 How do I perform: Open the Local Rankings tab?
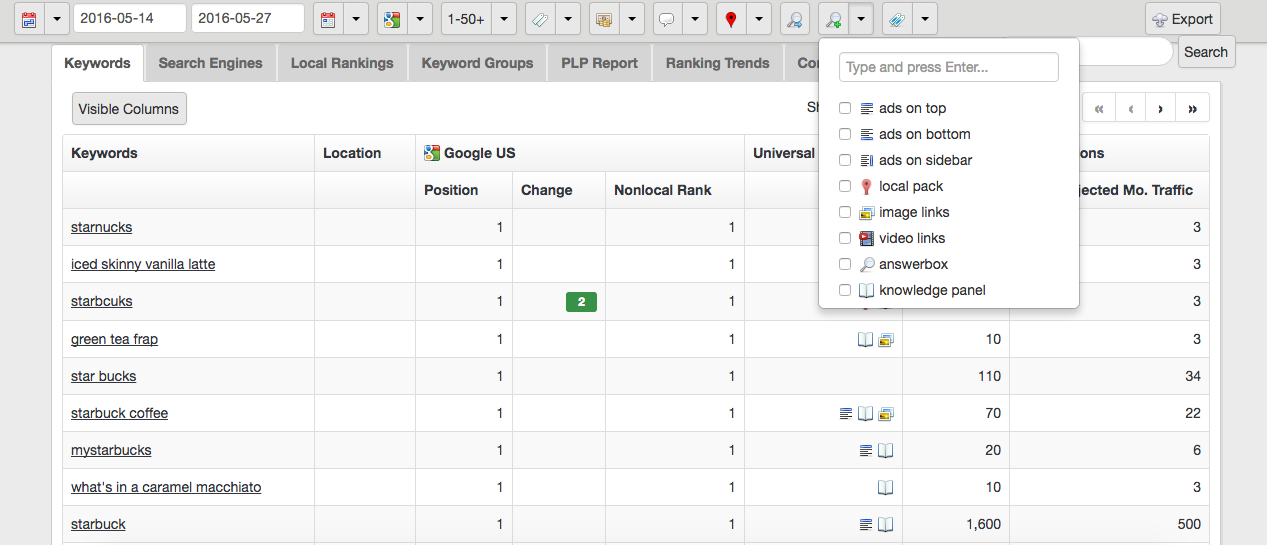[342, 63]
